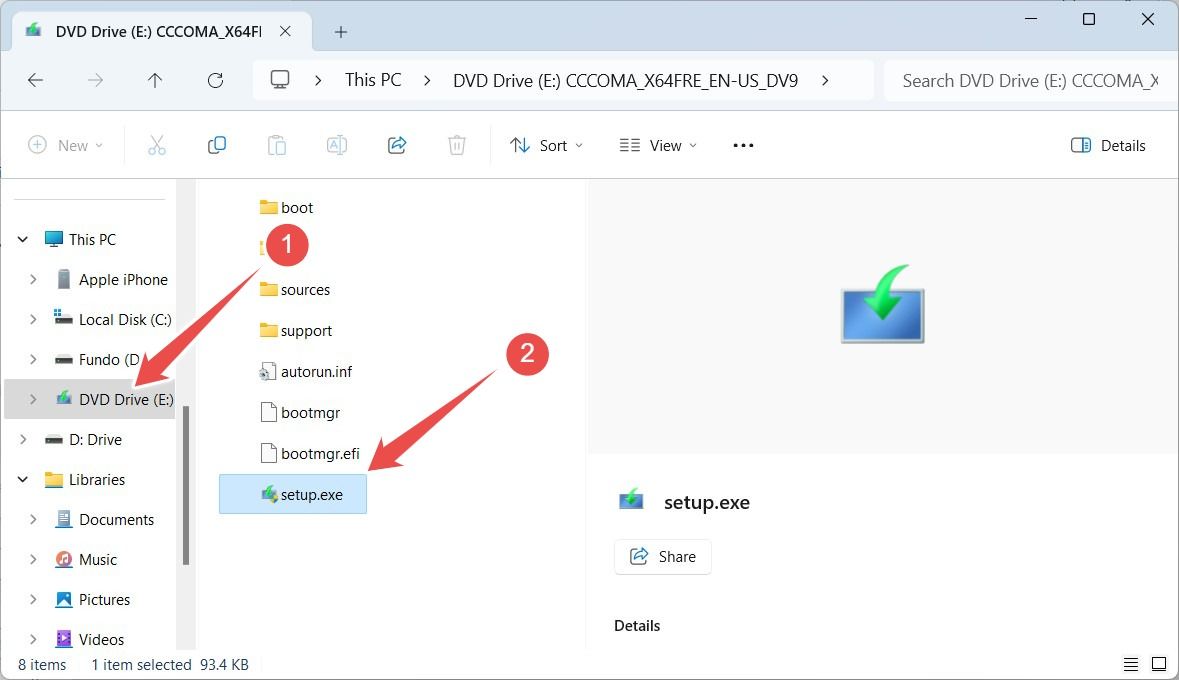The height and width of the screenshot is (680, 1179).
Task: Switch to large thumbnails via status bar icon
Action: [1159, 663]
